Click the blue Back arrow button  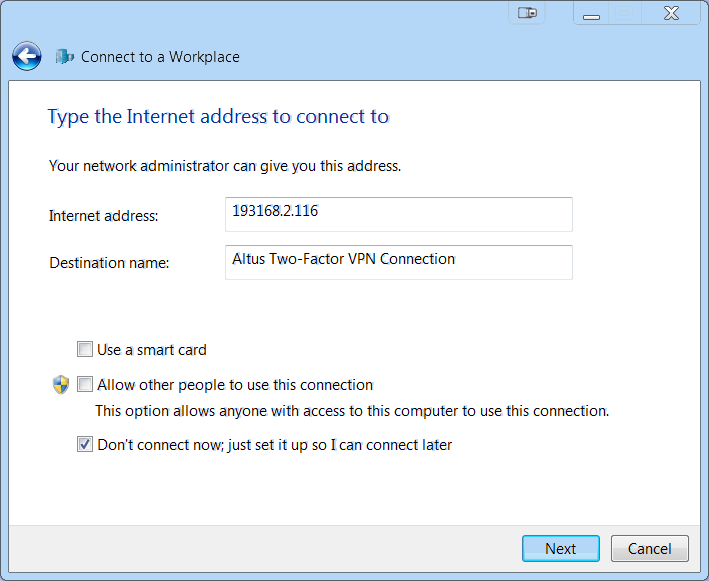(x=27, y=56)
